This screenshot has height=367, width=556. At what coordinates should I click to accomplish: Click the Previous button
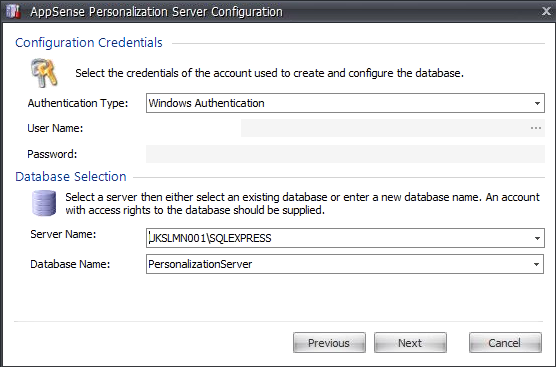pos(329,343)
